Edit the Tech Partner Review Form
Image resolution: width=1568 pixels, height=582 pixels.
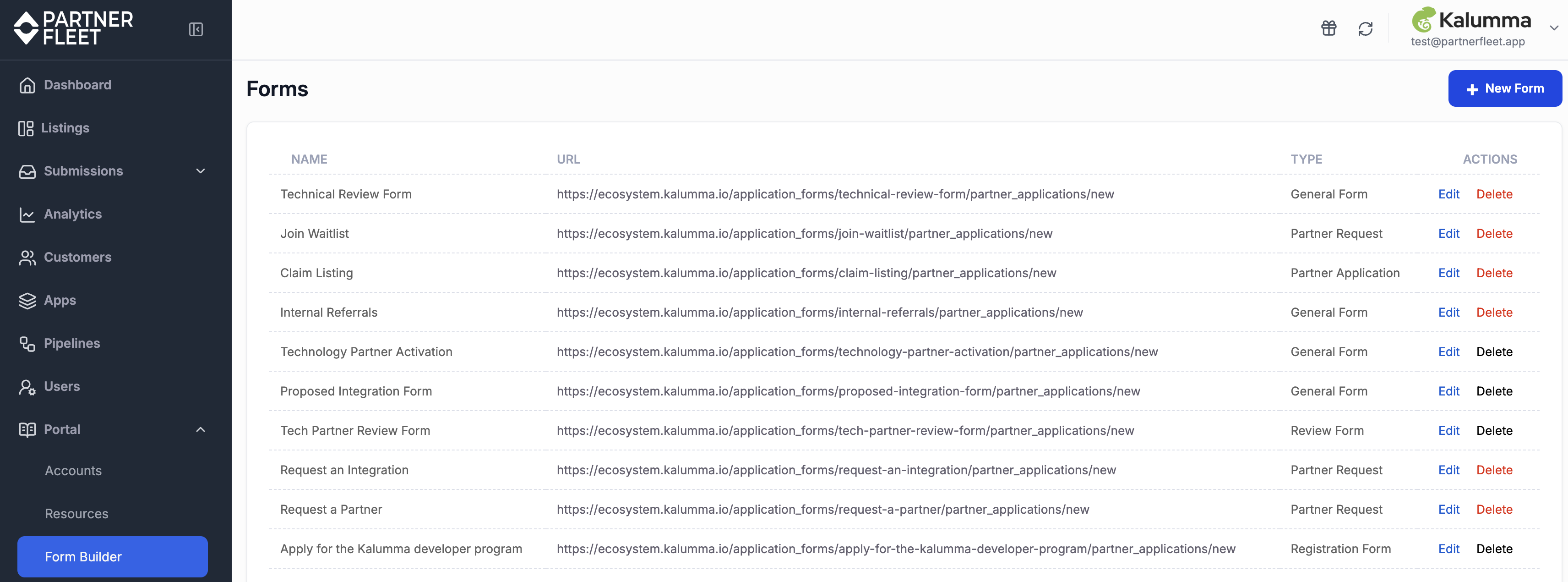click(x=1448, y=430)
